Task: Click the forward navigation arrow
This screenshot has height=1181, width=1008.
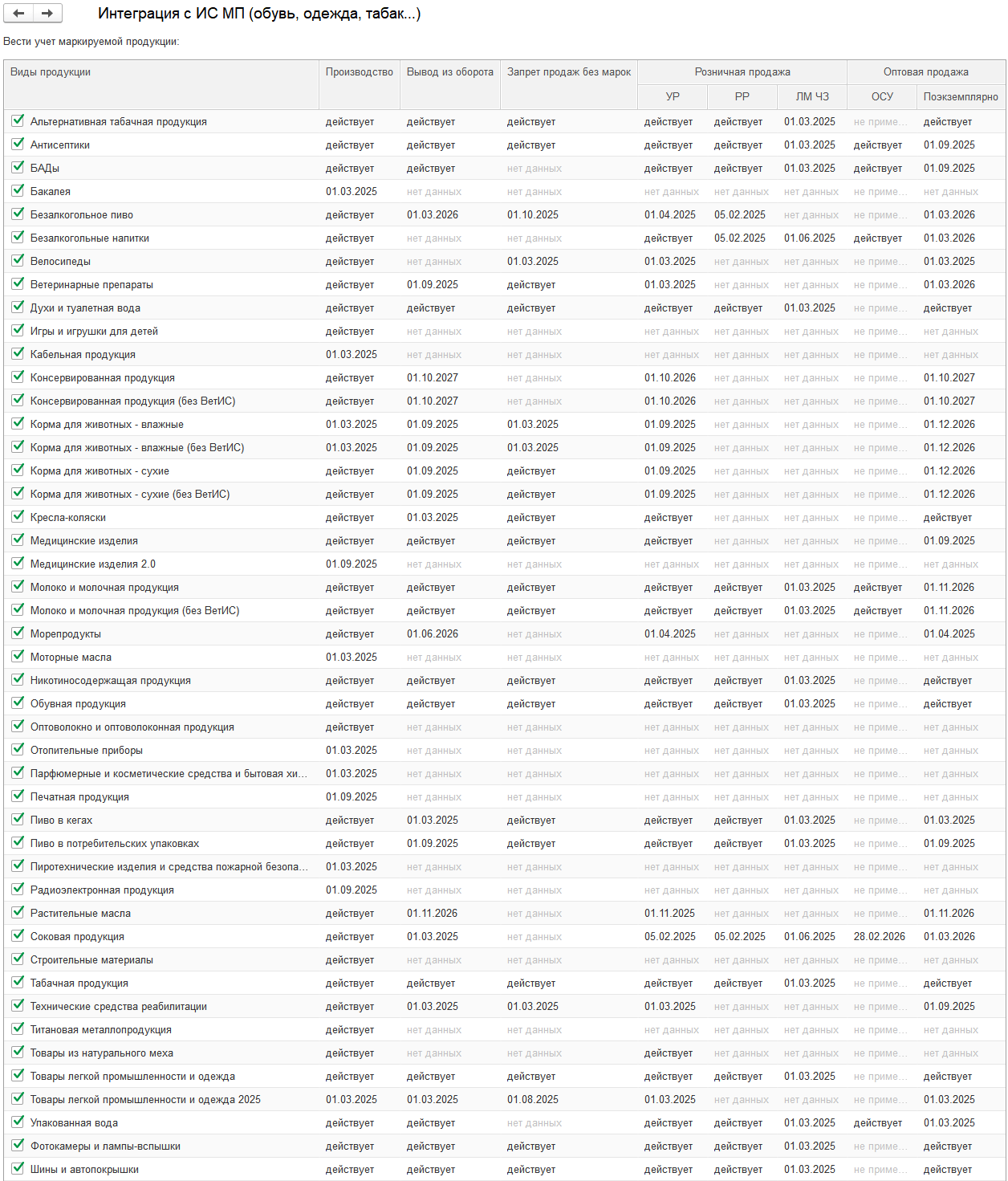Action: click(x=47, y=13)
